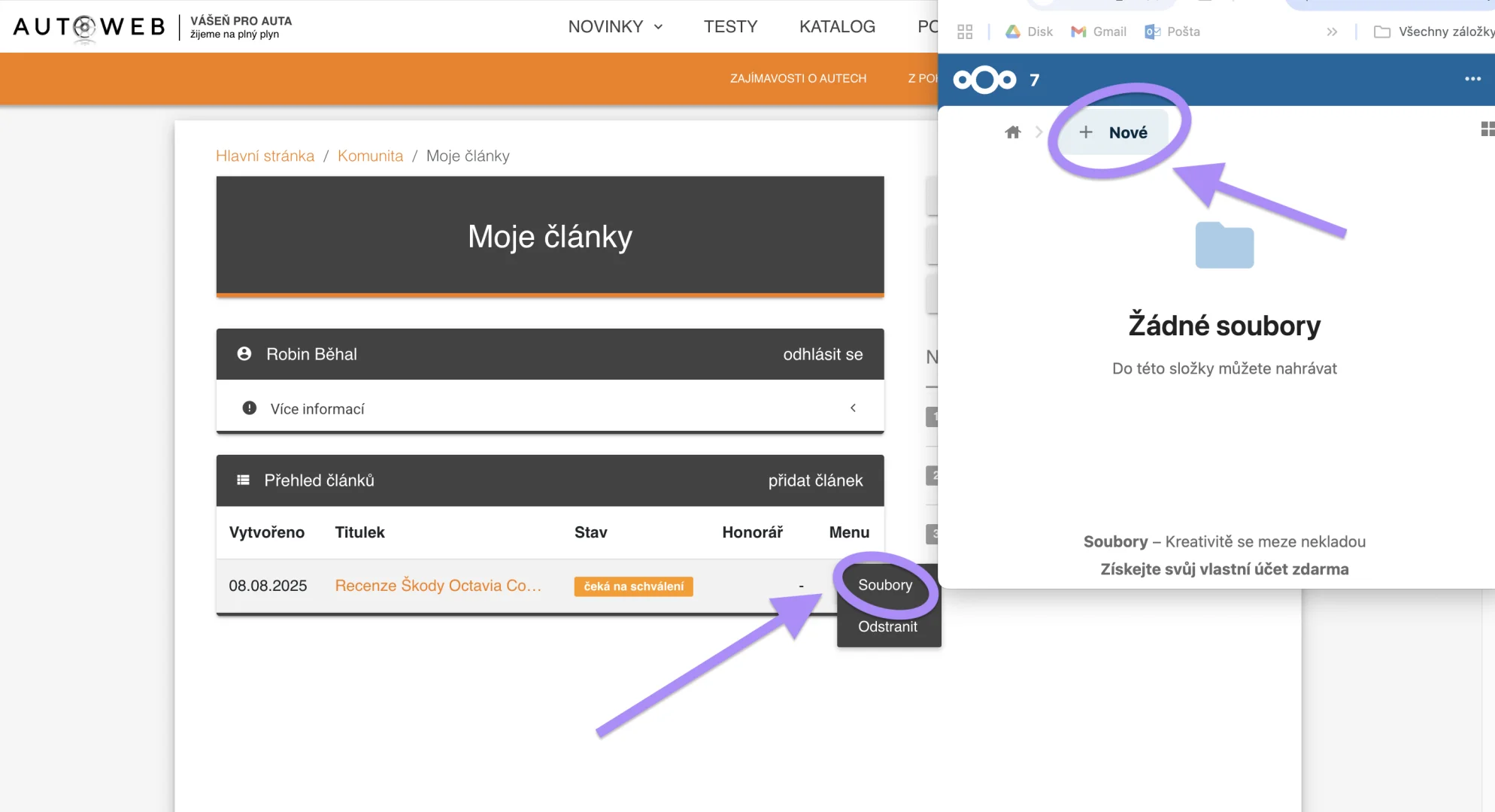Open the Pošta bookmark
Image resolution: width=1495 pixels, height=812 pixels.
[1172, 32]
